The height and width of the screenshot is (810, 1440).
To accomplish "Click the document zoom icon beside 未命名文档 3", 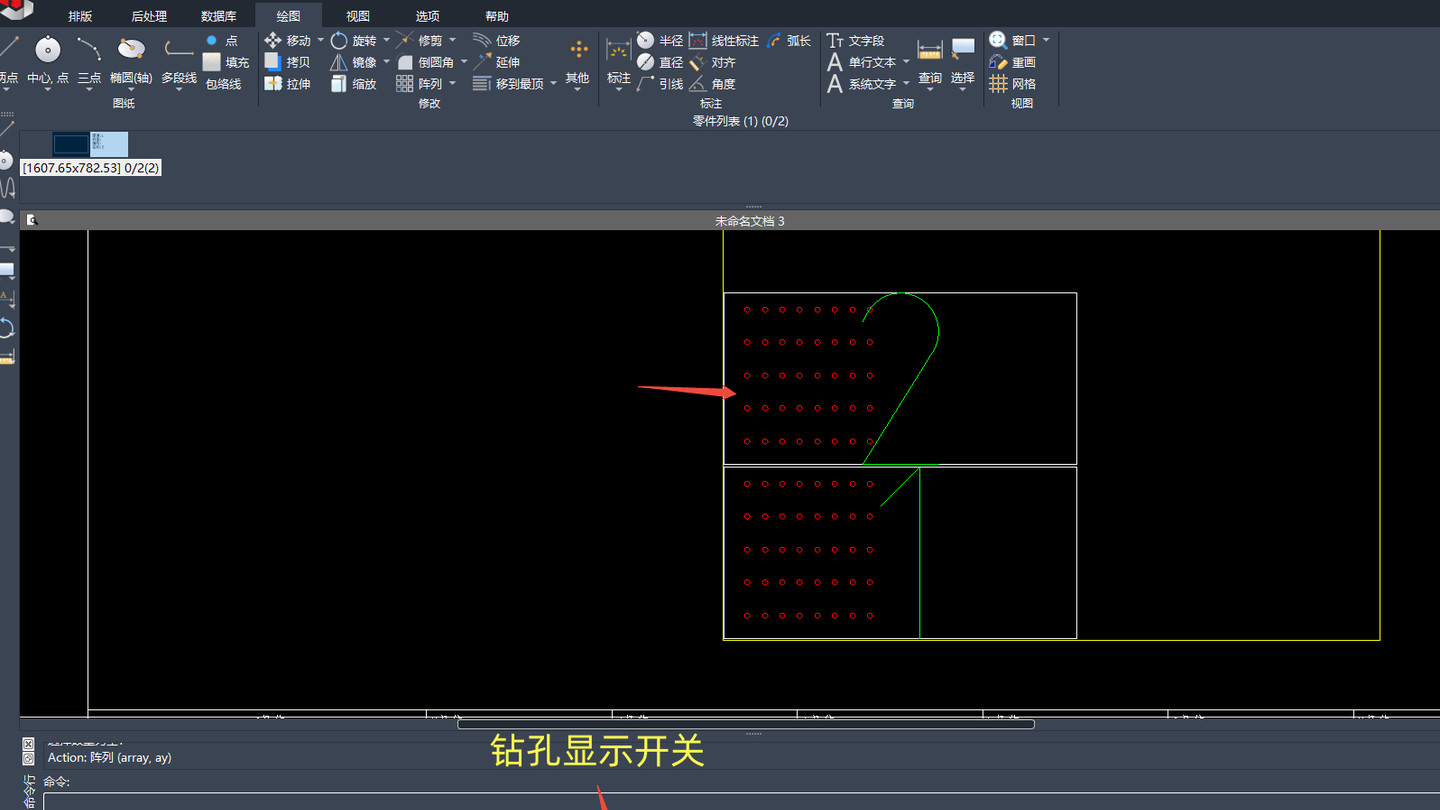I will point(32,220).
